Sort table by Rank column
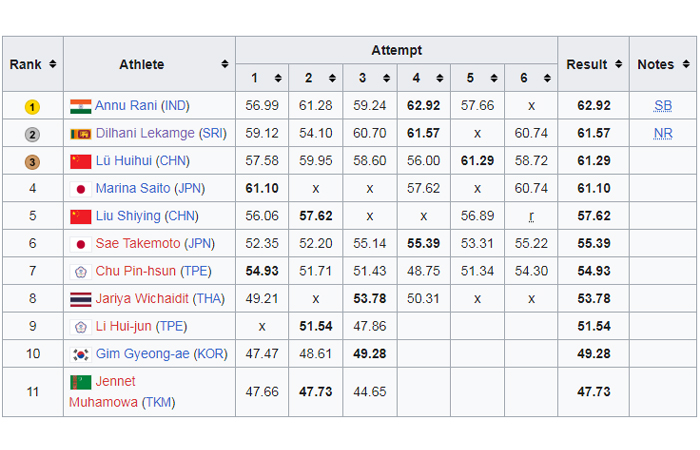This screenshot has width=700, height=450. [52, 65]
